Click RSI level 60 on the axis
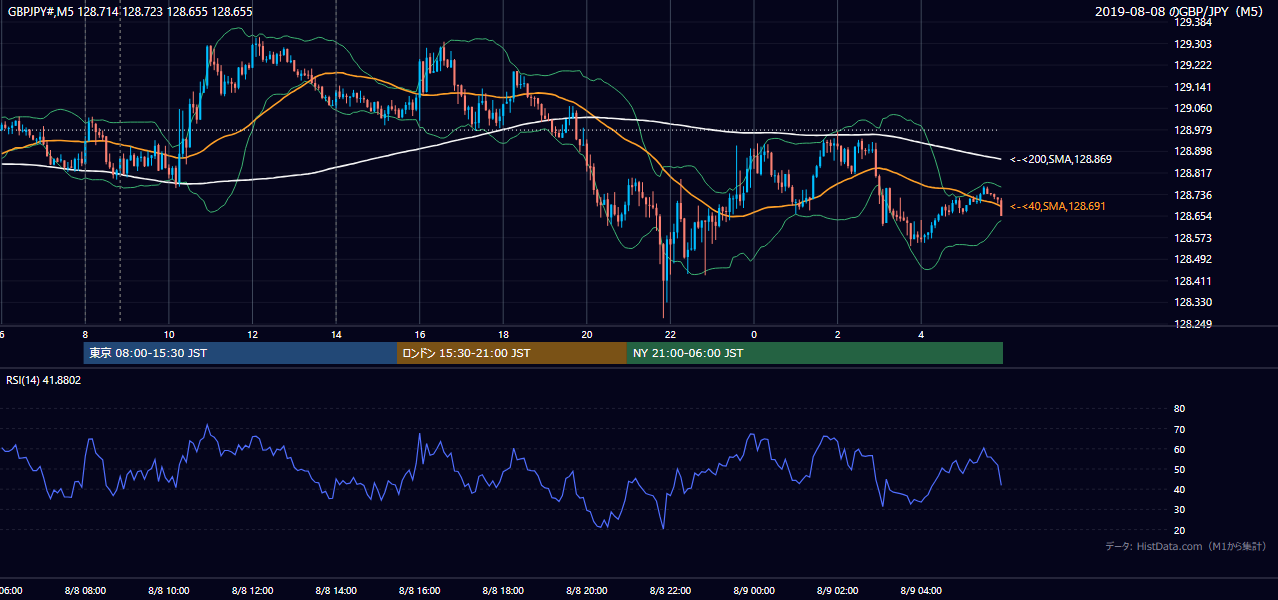 tap(1179, 449)
